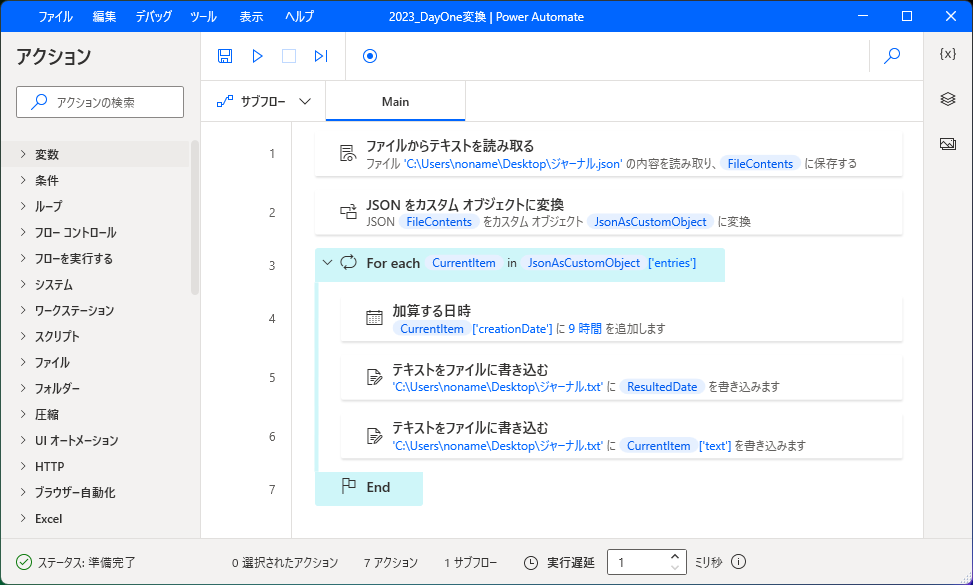Open the デバッグ menu
Image resolution: width=973 pixels, height=585 pixels.
point(153,17)
